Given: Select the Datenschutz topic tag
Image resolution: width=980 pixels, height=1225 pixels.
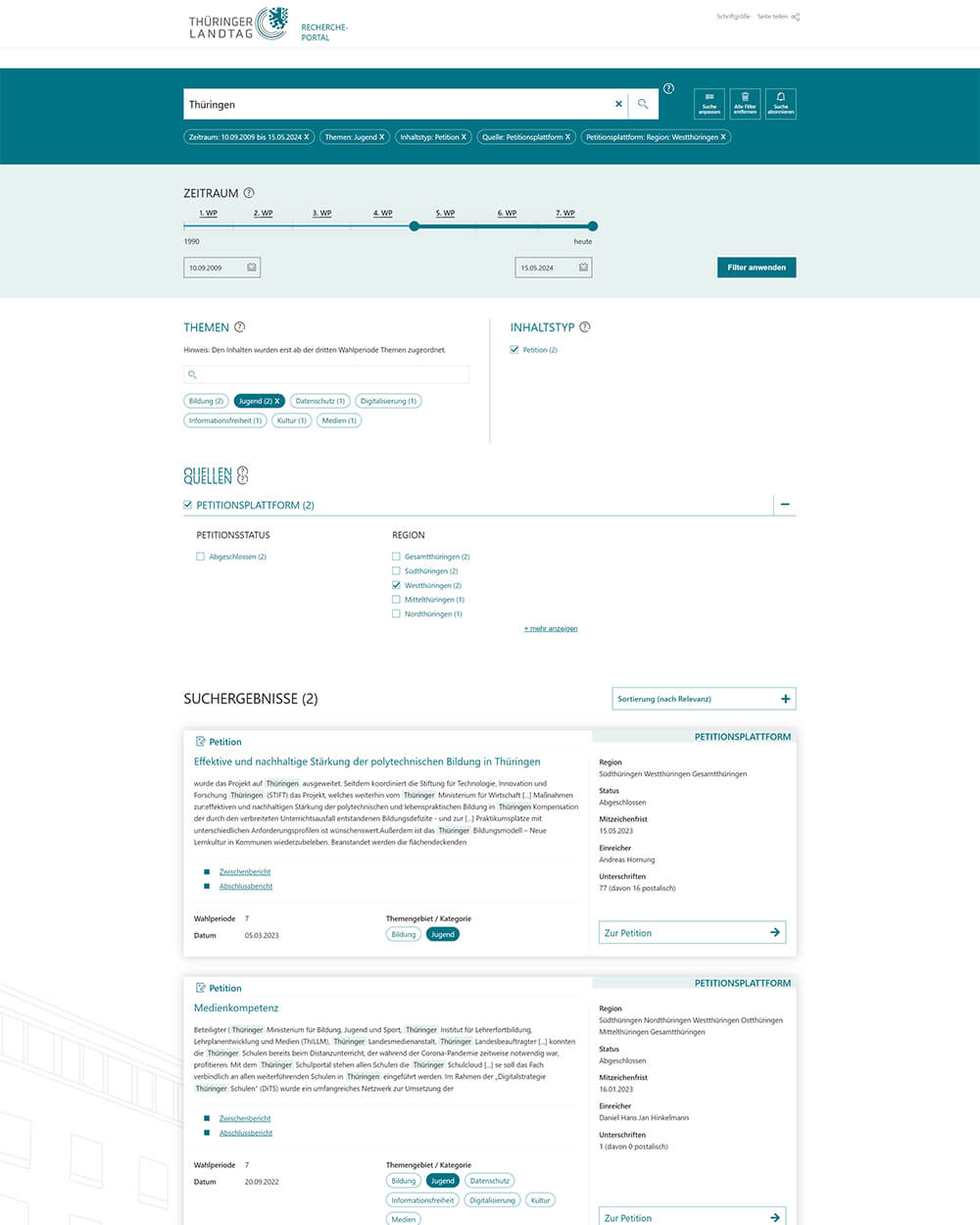Looking at the screenshot, I should point(320,401).
